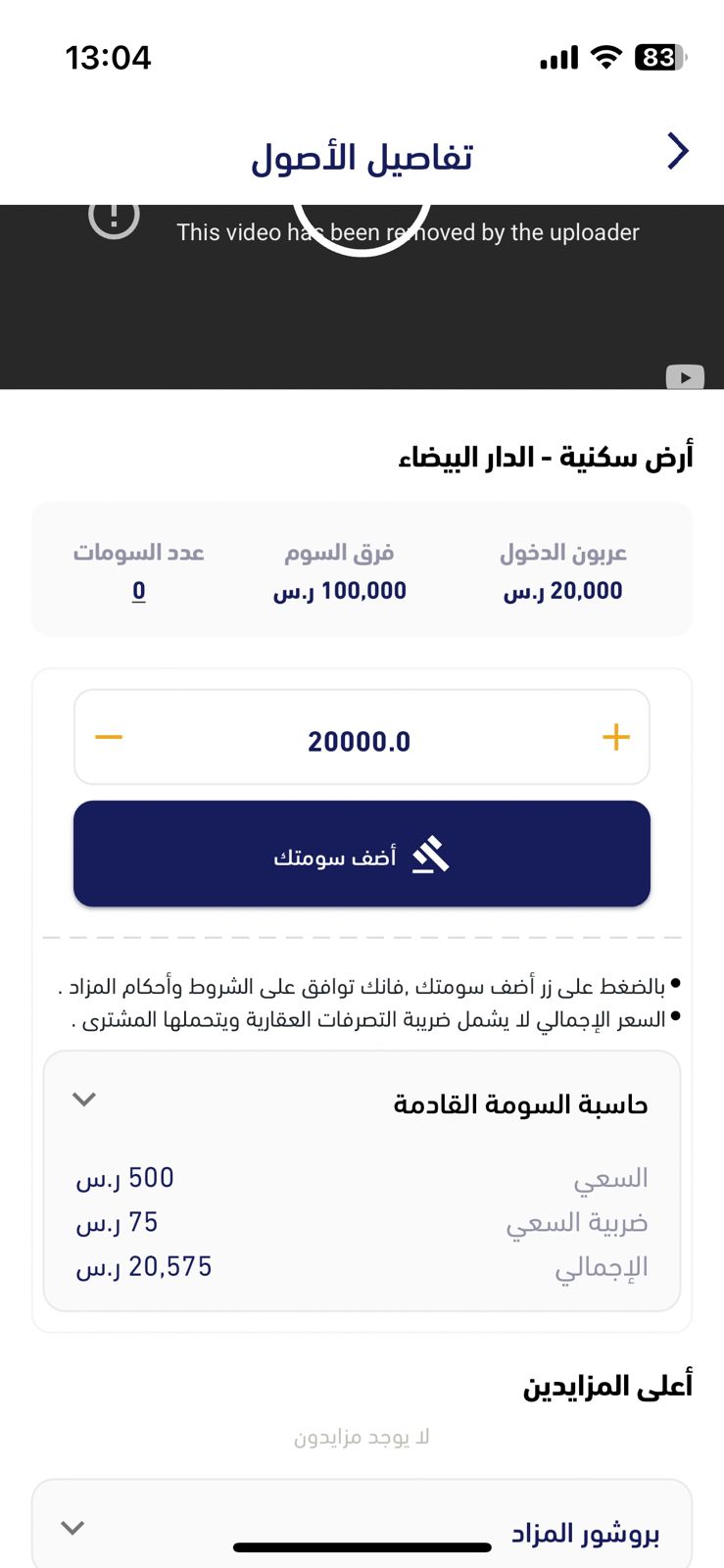724x1568 pixels.
Task: Tap the gavel icon on bid button
Action: pyautogui.click(x=430, y=856)
